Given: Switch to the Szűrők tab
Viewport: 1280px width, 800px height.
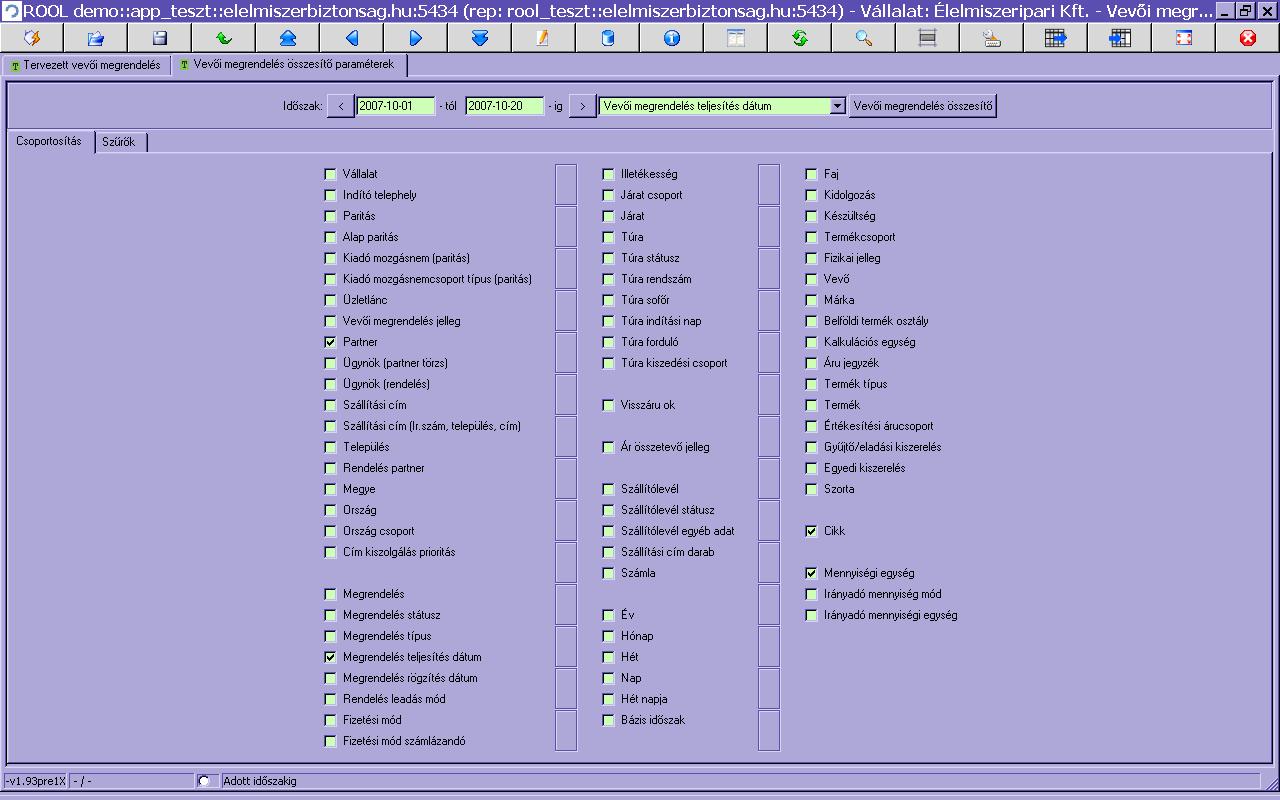Looking at the screenshot, I should click(x=119, y=142).
